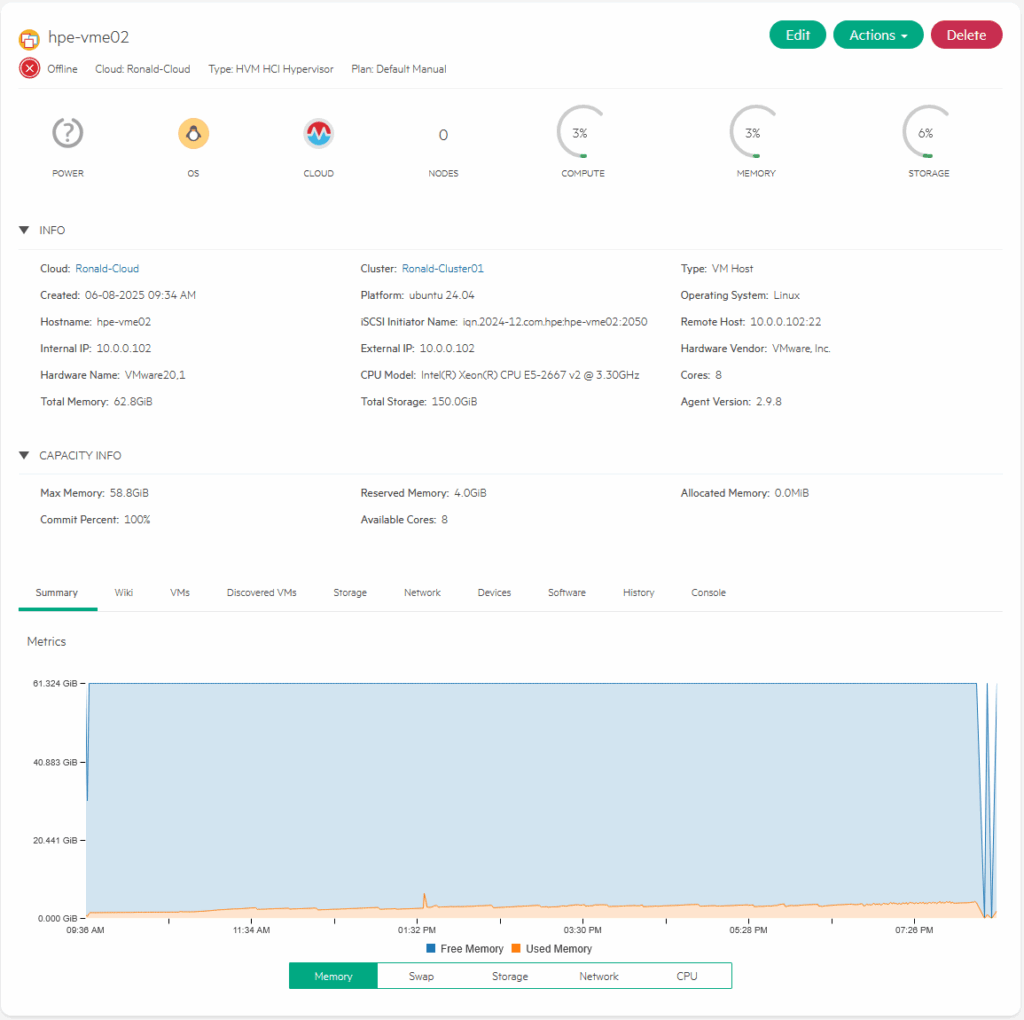The height and width of the screenshot is (1020, 1024).
Task: Switch metrics chart to Swap
Action: point(421,976)
